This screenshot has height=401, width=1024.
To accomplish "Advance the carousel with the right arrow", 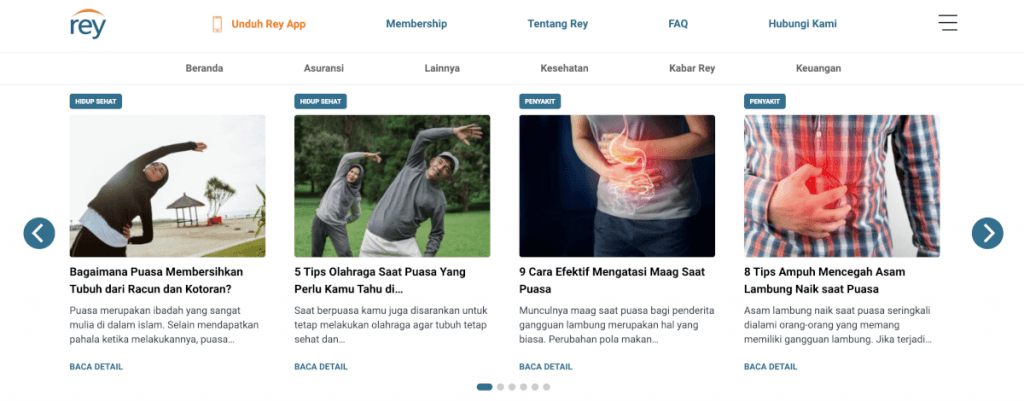I will tap(987, 233).
